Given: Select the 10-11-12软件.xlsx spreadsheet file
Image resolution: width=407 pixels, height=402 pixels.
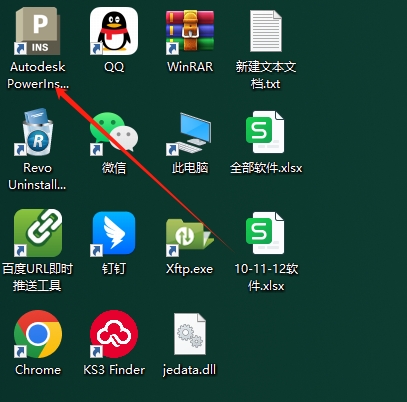Looking at the screenshot, I should [266, 233].
